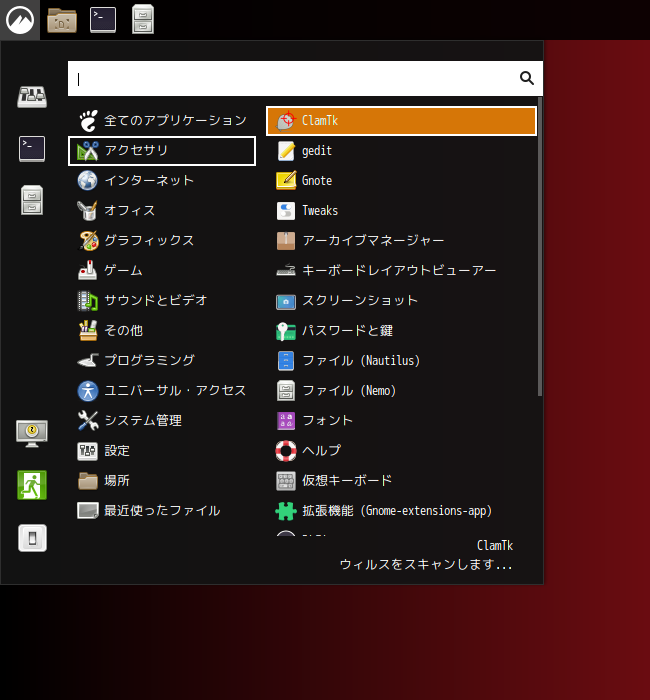Open その他 category
This screenshot has height=700, width=650.
pyautogui.click(x=162, y=331)
